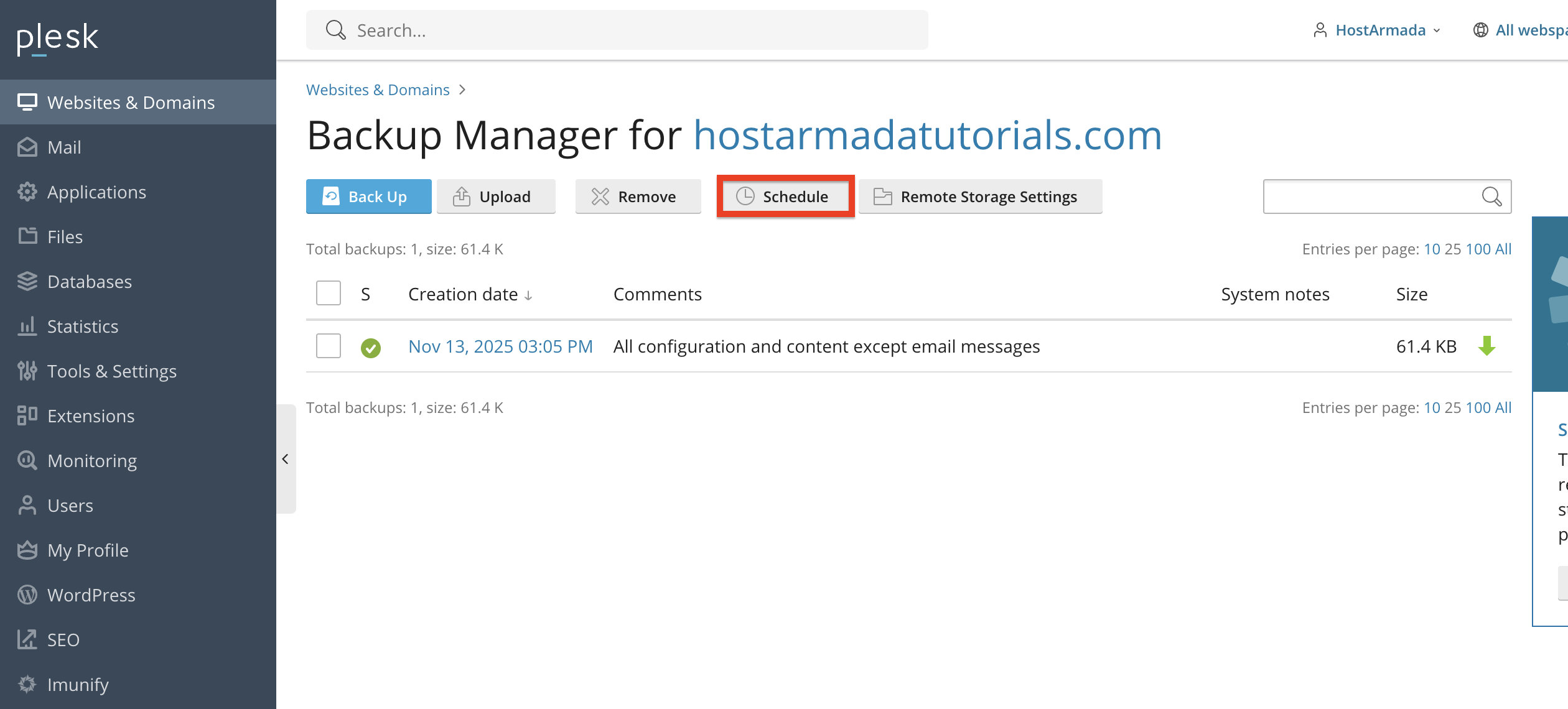The height and width of the screenshot is (709, 1568).
Task: Open Websites & Domains in sidebar
Action: pyautogui.click(x=138, y=102)
